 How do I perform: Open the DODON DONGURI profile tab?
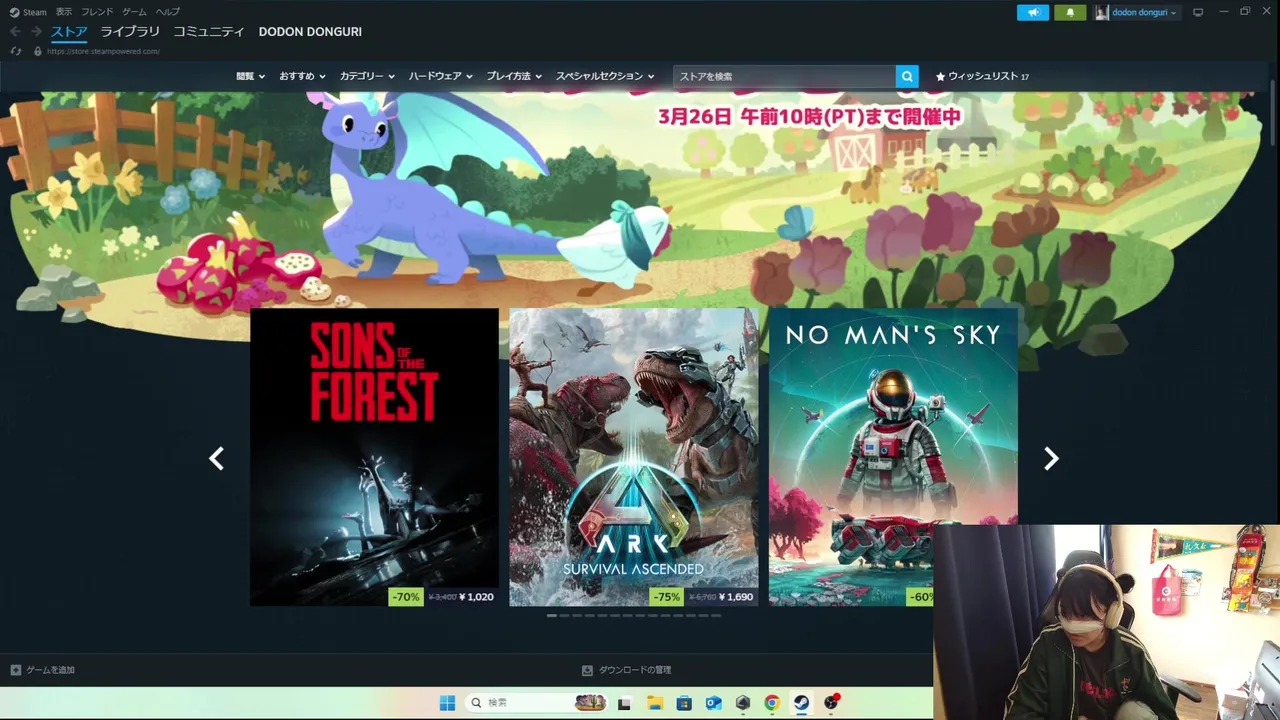(310, 32)
